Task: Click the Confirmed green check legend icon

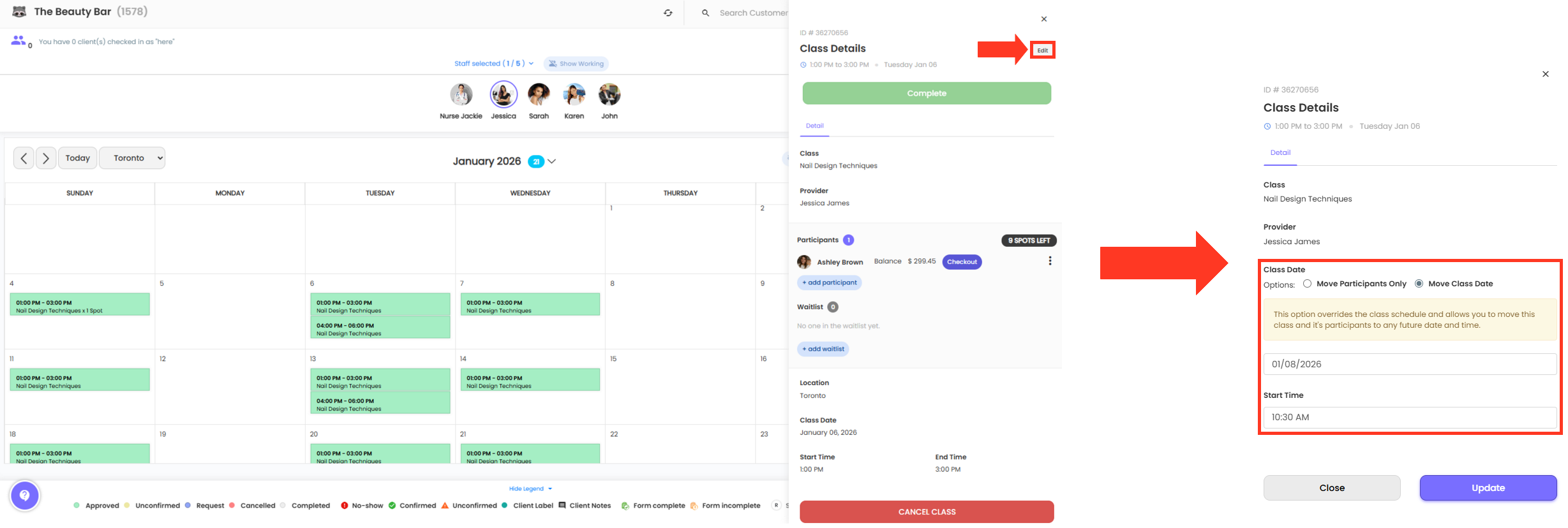Action: tap(392, 506)
